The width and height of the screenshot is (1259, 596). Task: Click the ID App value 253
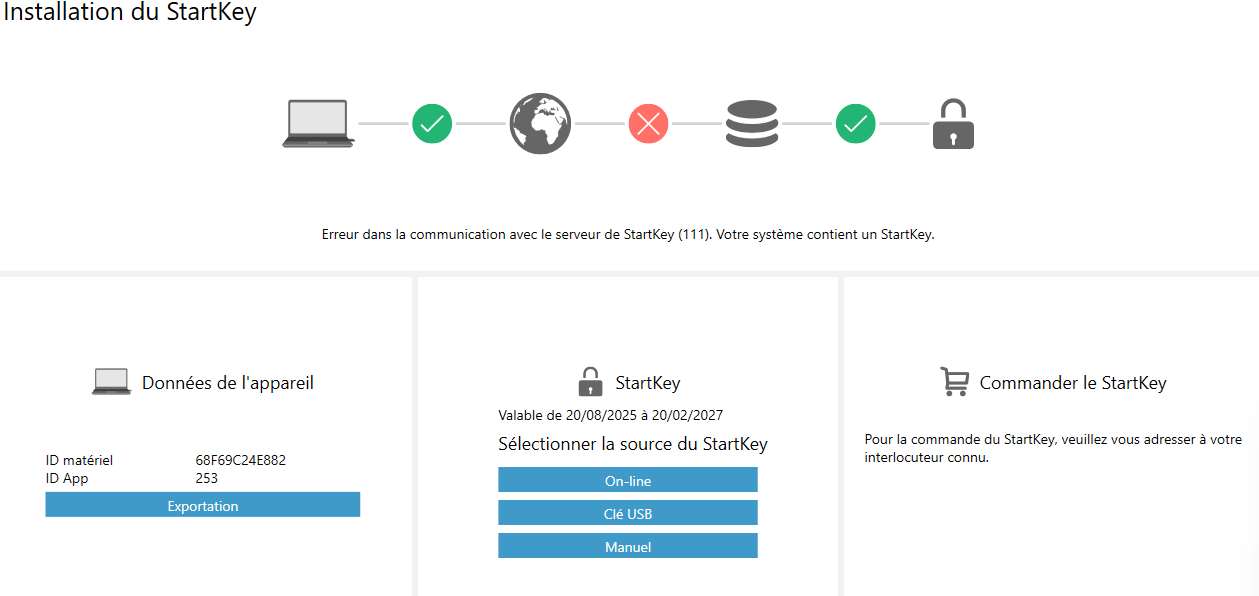(x=207, y=478)
